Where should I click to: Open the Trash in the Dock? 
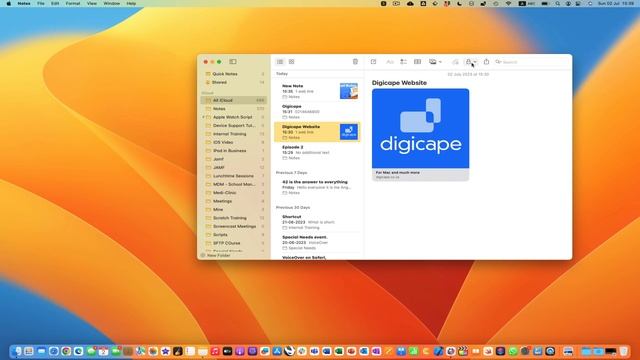point(623,351)
